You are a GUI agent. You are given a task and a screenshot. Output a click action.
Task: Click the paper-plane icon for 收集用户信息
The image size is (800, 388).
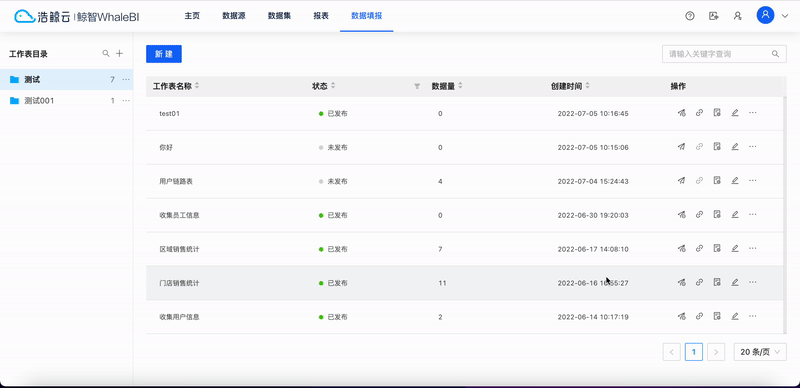681,316
